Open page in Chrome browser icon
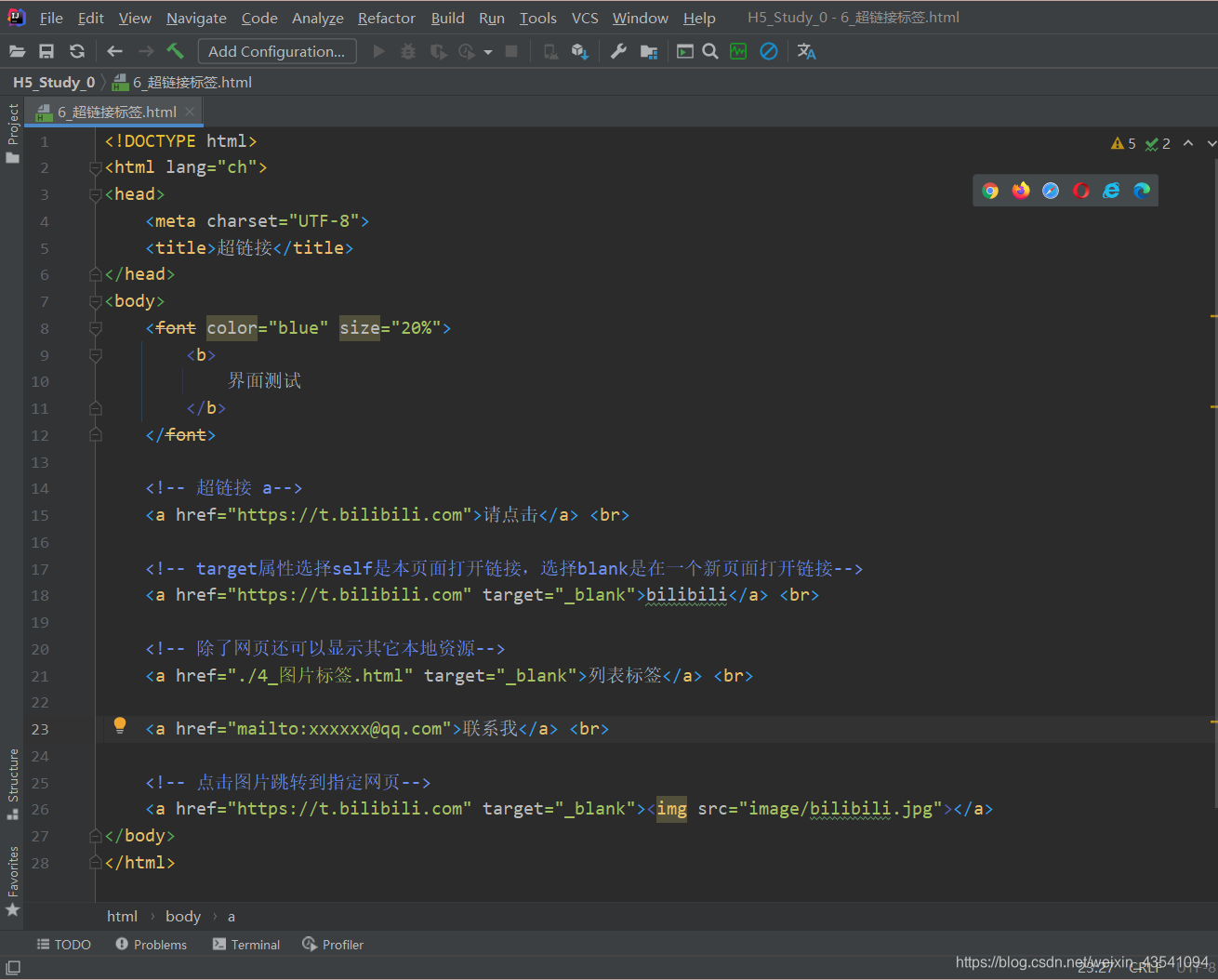This screenshot has height=980, width=1218. [x=990, y=191]
